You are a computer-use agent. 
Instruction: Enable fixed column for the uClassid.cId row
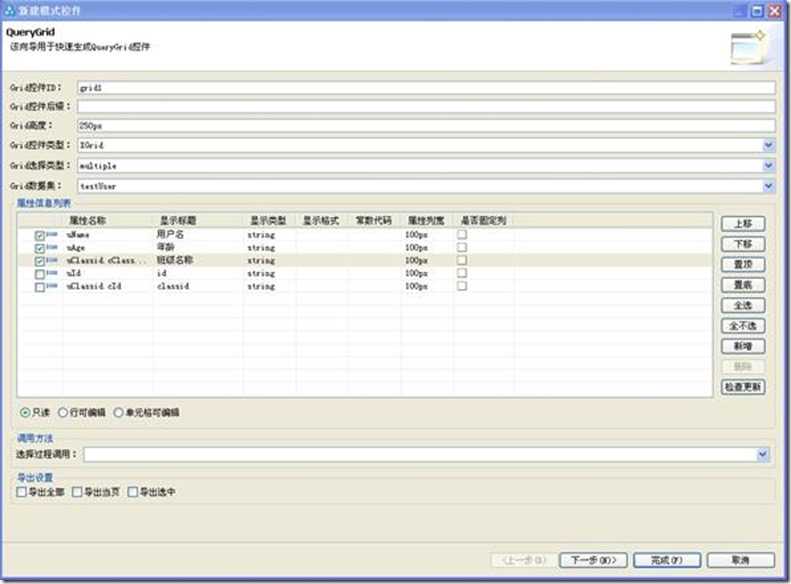click(462, 286)
